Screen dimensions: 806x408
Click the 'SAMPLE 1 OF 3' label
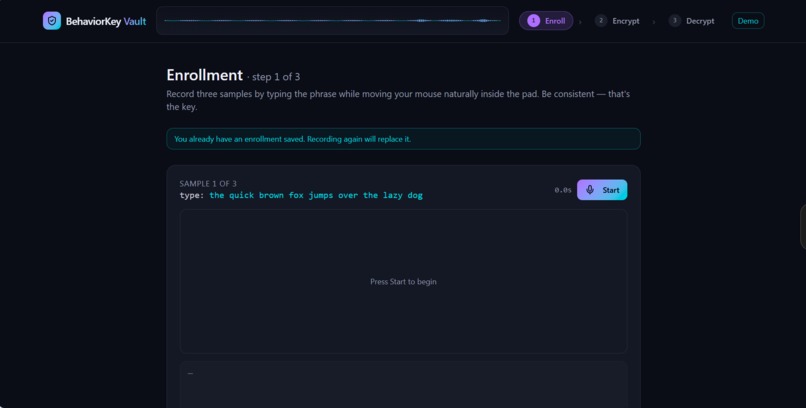[x=208, y=183]
